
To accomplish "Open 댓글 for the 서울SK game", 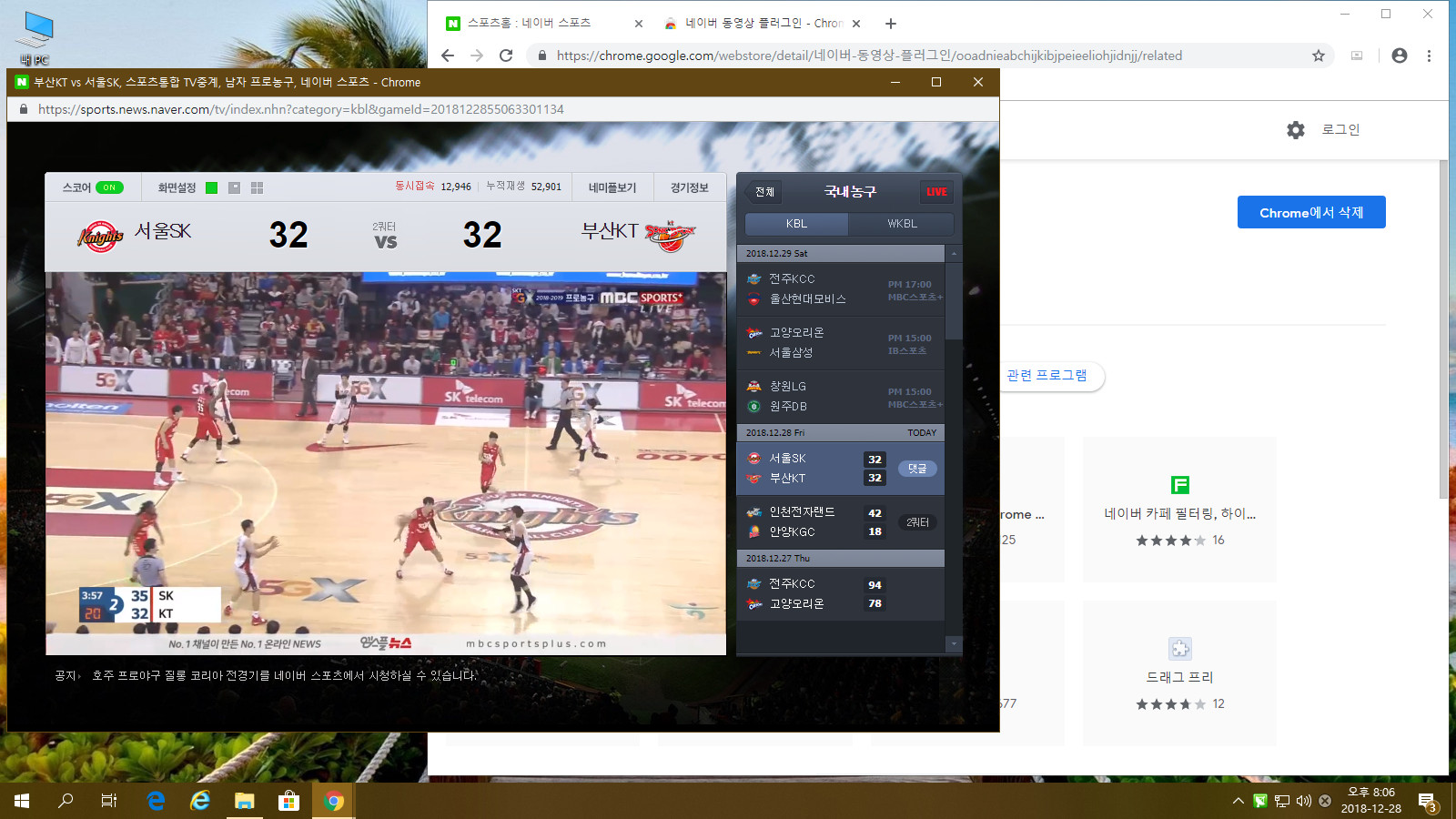I will pyautogui.click(x=917, y=469).
